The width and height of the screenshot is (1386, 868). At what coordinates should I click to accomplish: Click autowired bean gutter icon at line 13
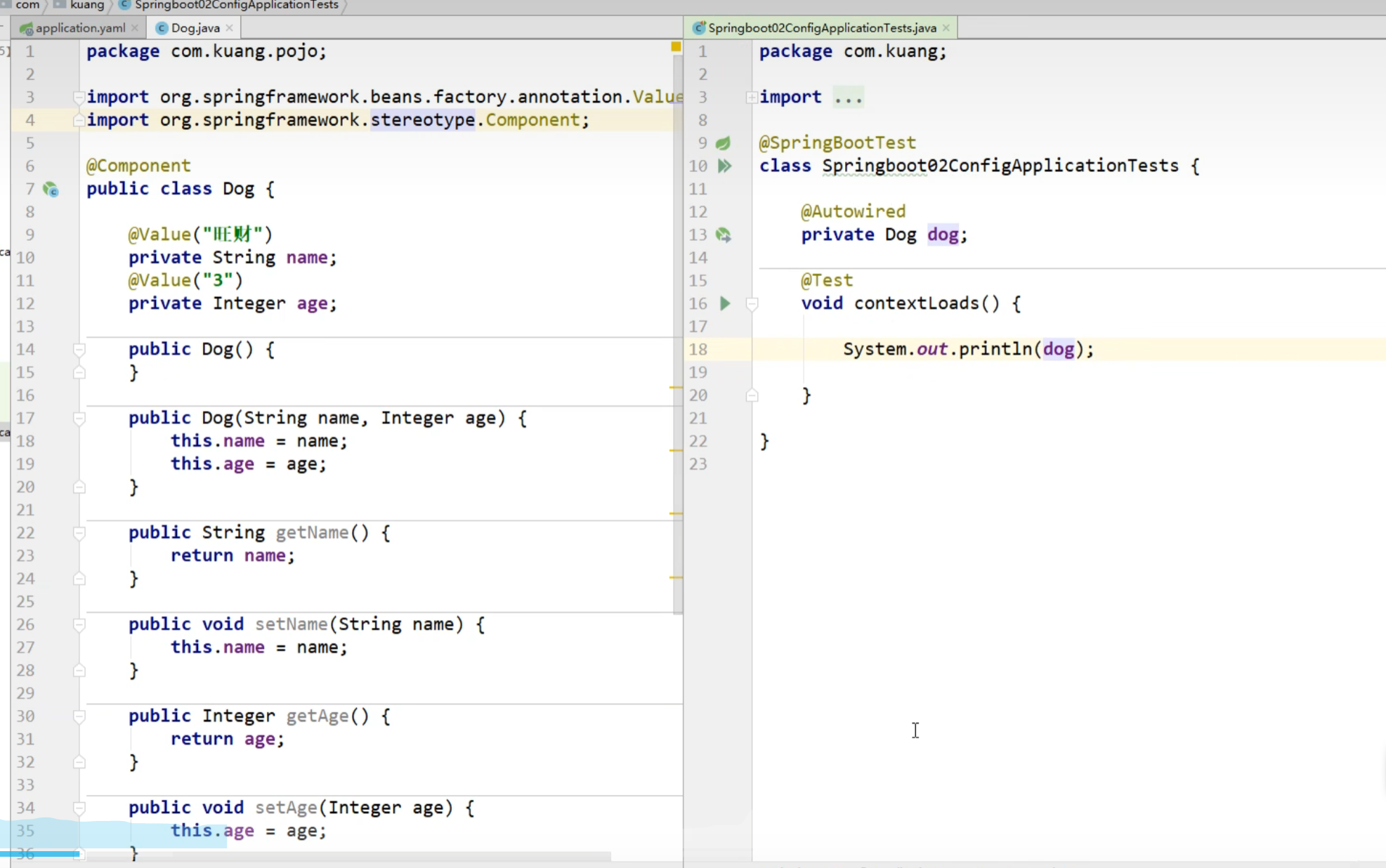point(723,235)
